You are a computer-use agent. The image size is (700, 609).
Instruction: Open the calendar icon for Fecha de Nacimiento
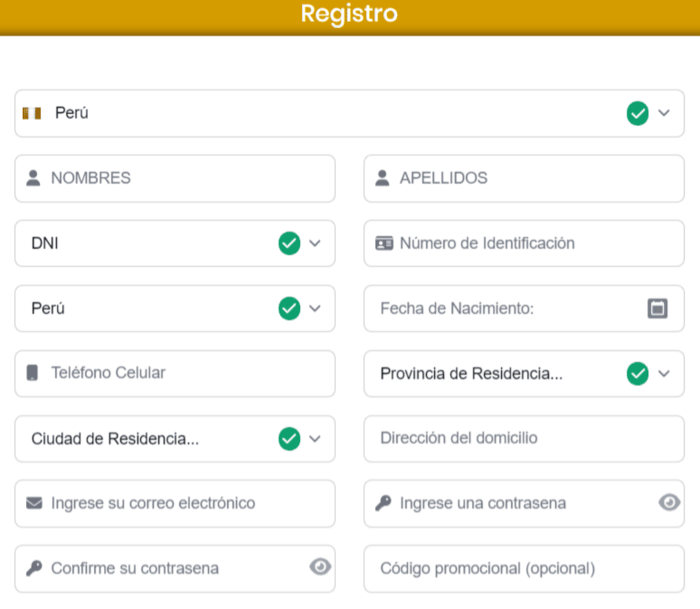click(x=657, y=309)
